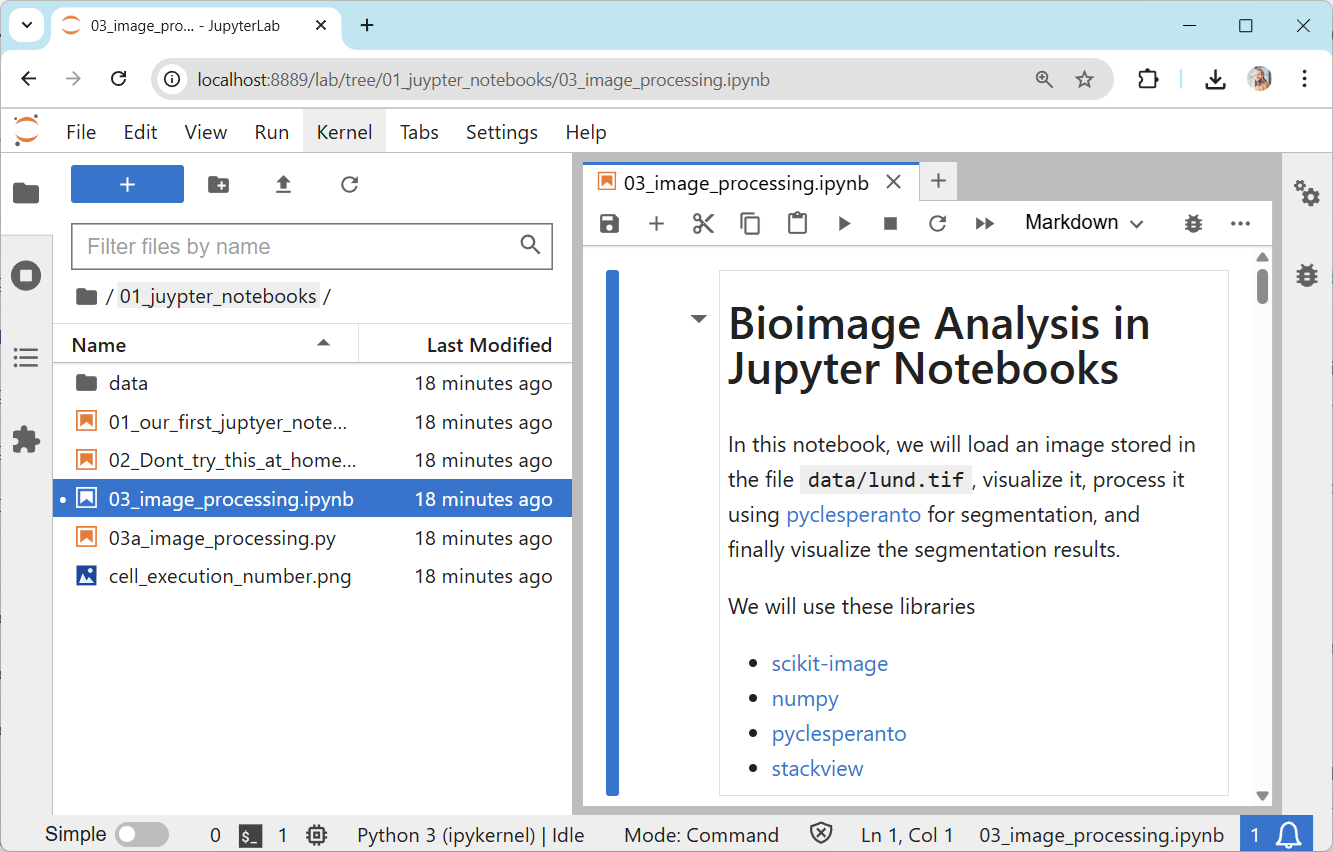Image resolution: width=1333 pixels, height=852 pixels.
Task: Enable the debugger with the bug icon
Action: 1192,223
